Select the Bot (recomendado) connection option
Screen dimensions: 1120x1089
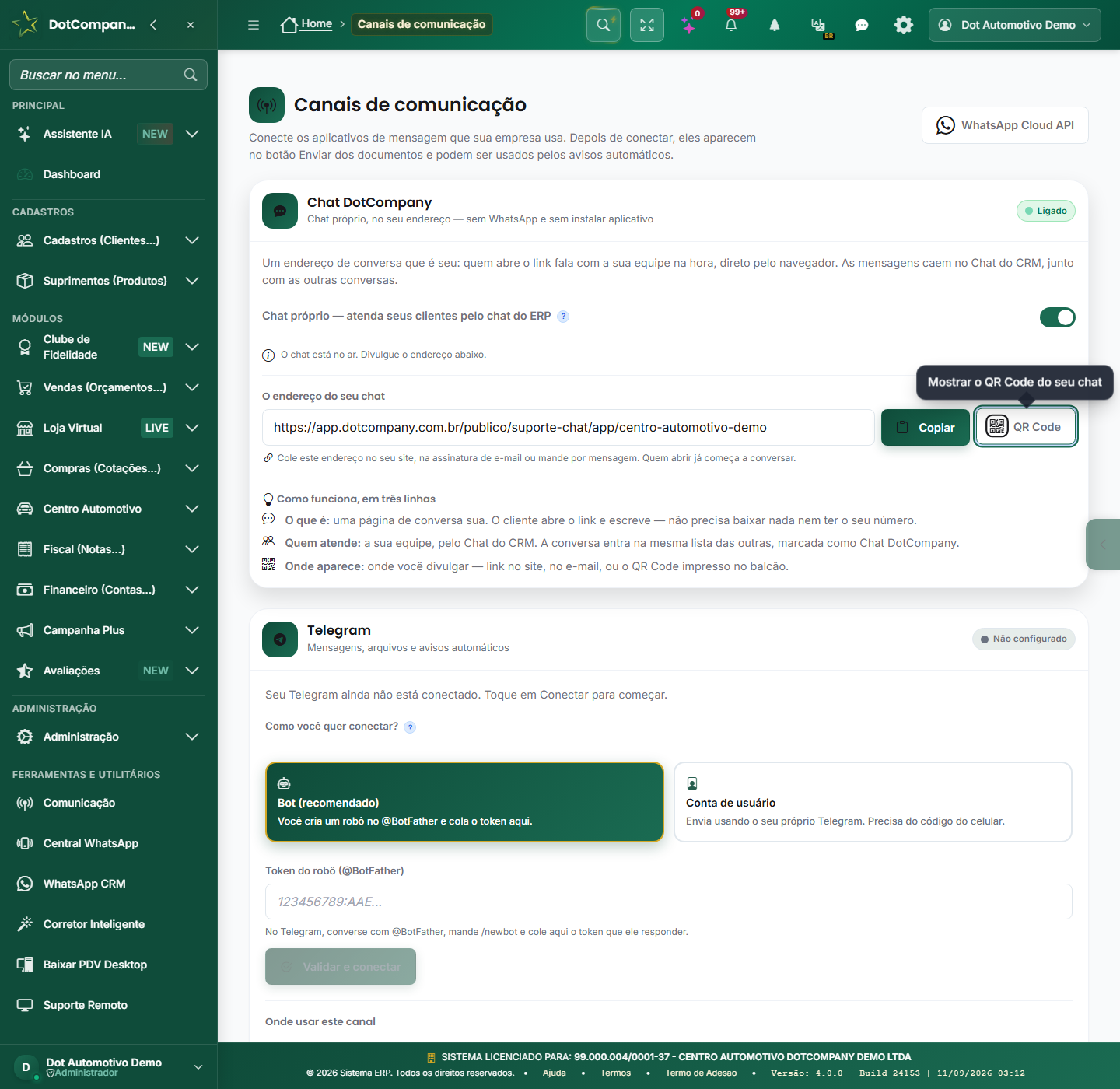point(464,802)
